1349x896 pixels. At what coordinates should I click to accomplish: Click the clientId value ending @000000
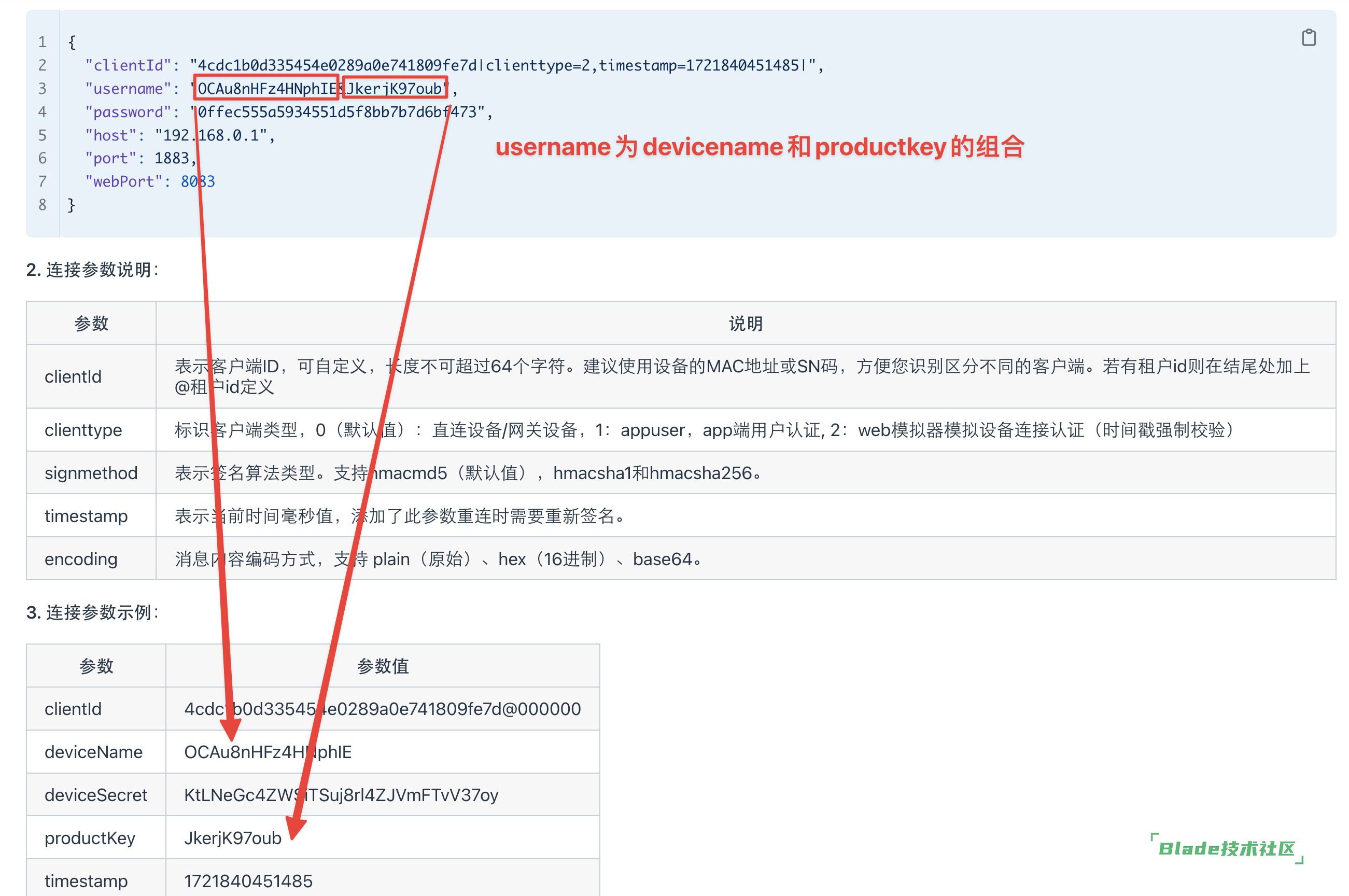(382, 709)
